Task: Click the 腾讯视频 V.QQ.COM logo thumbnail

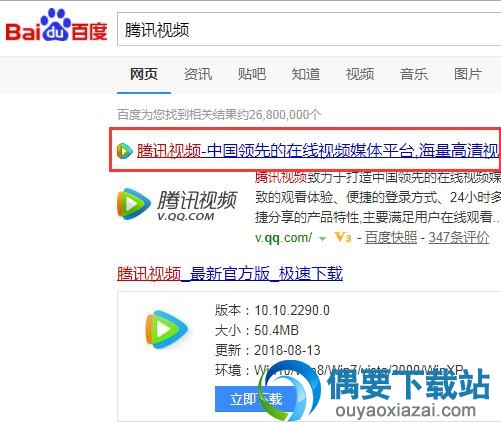Action: [177, 204]
